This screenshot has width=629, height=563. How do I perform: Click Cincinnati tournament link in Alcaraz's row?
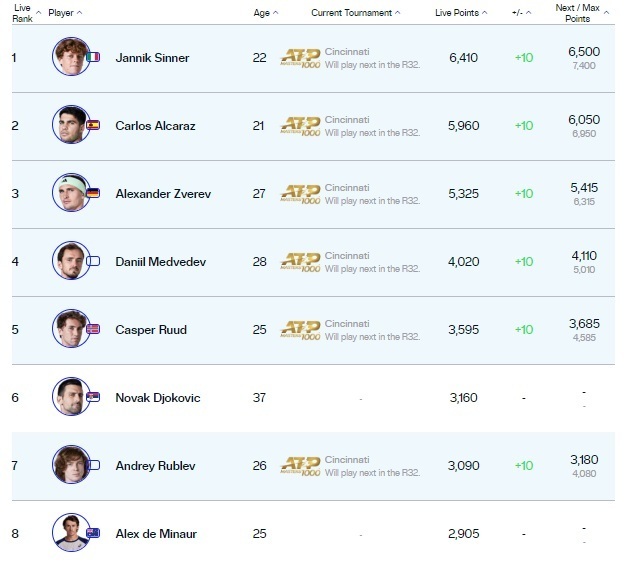[x=347, y=115]
